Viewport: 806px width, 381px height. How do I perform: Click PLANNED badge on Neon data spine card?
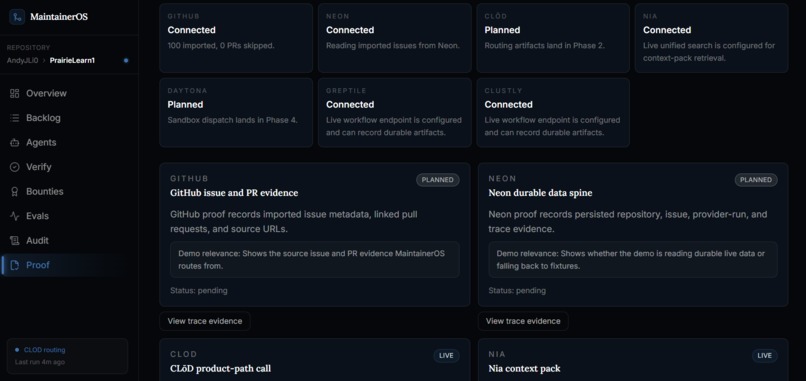point(756,180)
